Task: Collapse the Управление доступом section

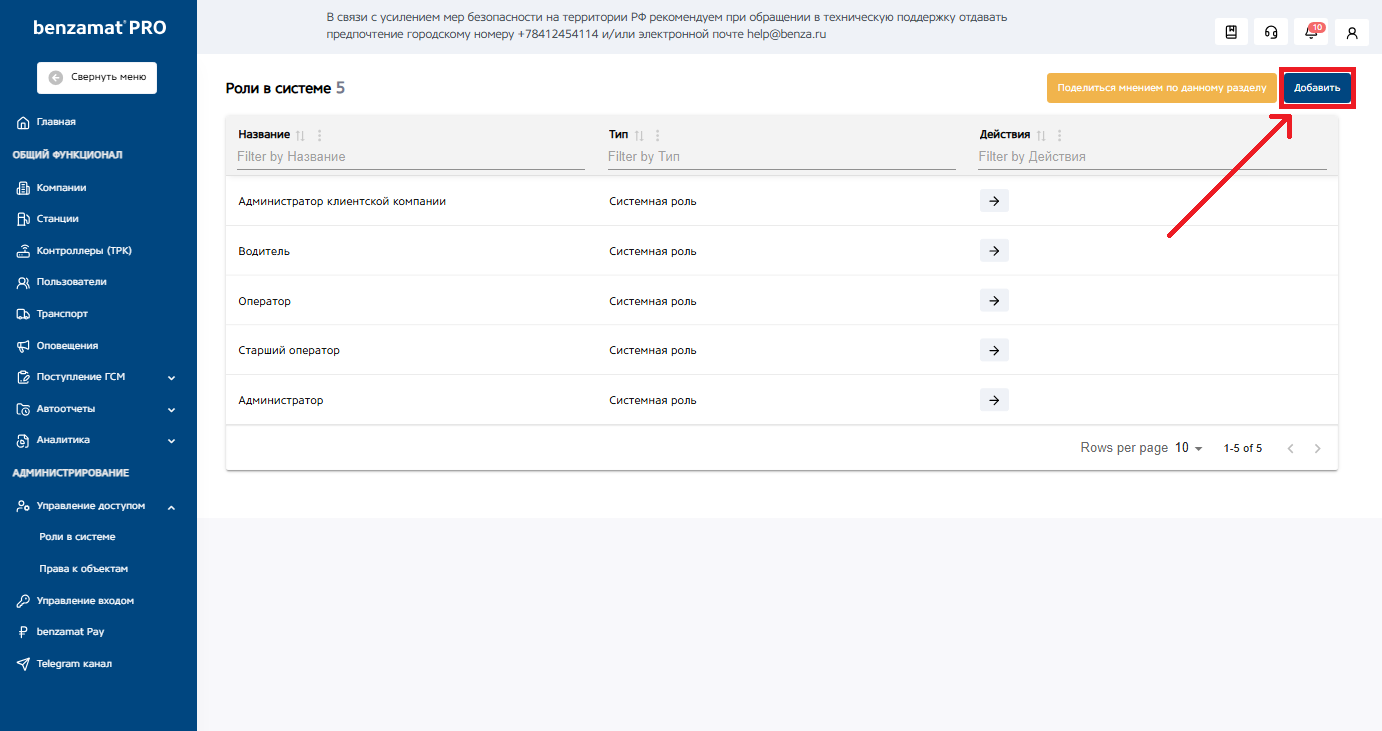Action: point(171,507)
